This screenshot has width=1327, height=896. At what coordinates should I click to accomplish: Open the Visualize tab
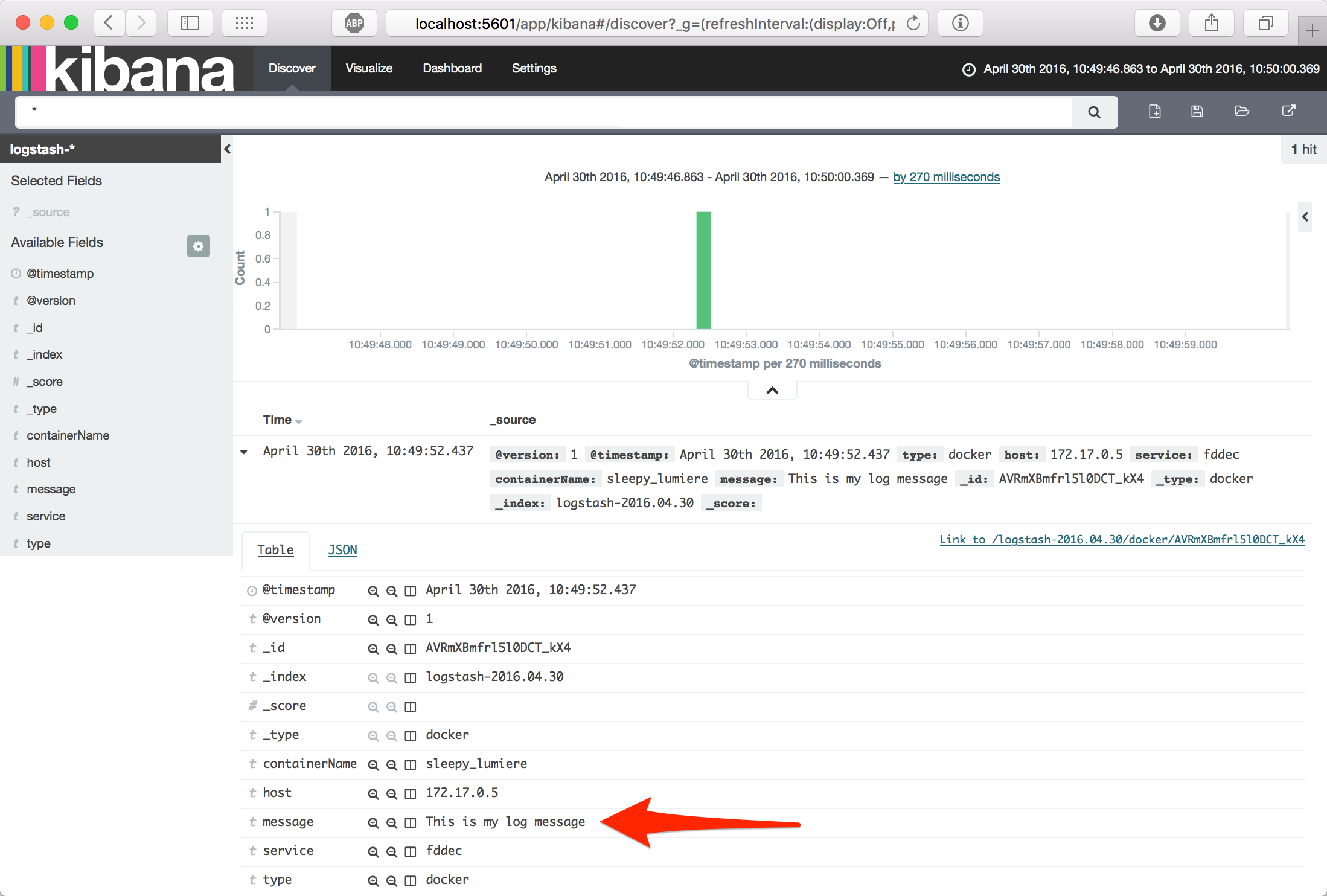(x=368, y=68)
